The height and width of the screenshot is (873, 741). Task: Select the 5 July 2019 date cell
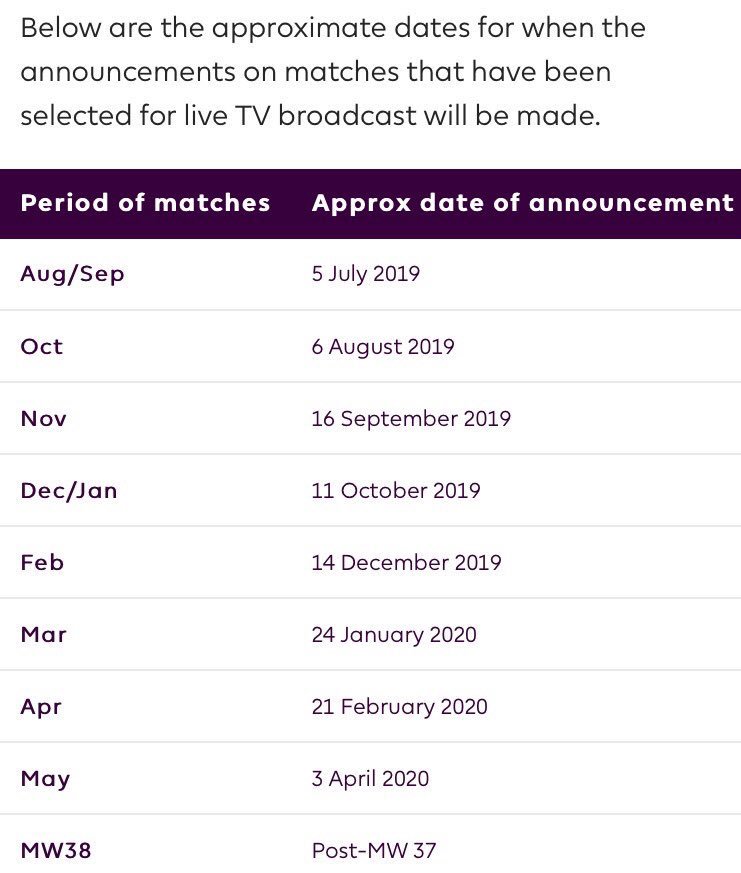tap(366, 274)
